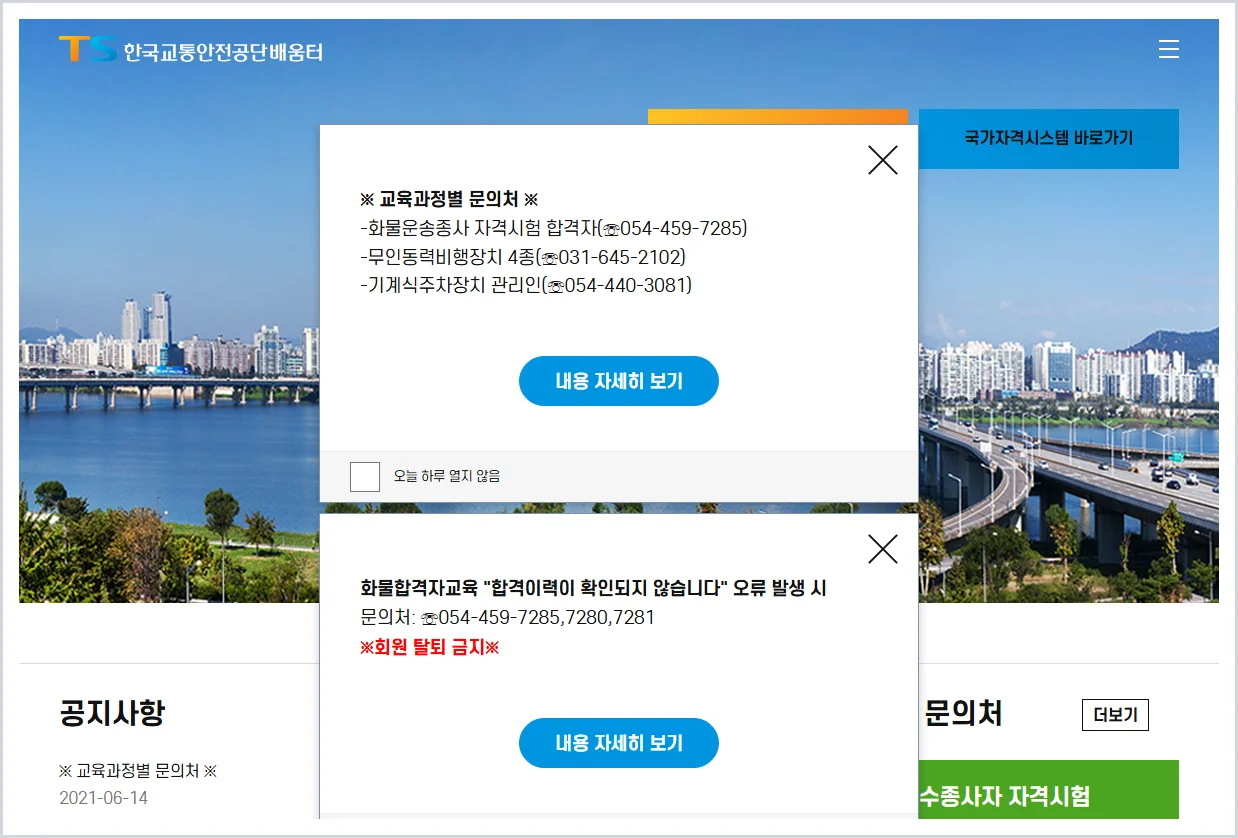Click 내용 자세히 보기 in 화물합격자교육 popup
This screenshot has width=1238, height=838.
[619, 743]
